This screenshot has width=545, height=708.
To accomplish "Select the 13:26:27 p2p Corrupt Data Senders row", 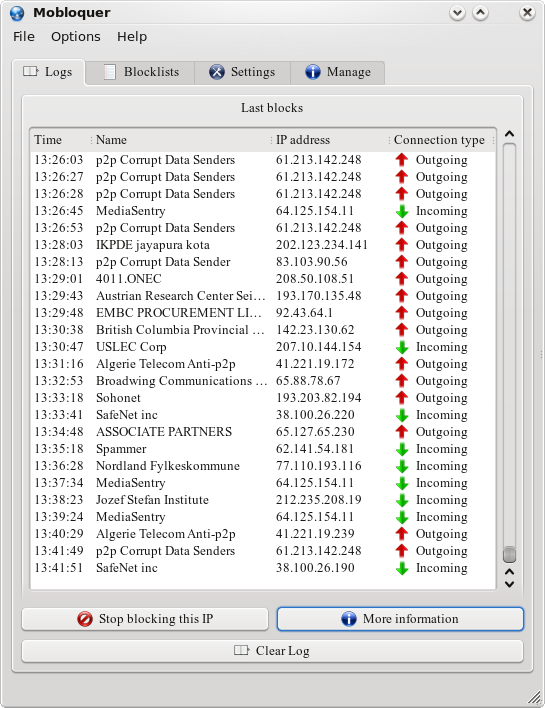I will click(263, 177).
